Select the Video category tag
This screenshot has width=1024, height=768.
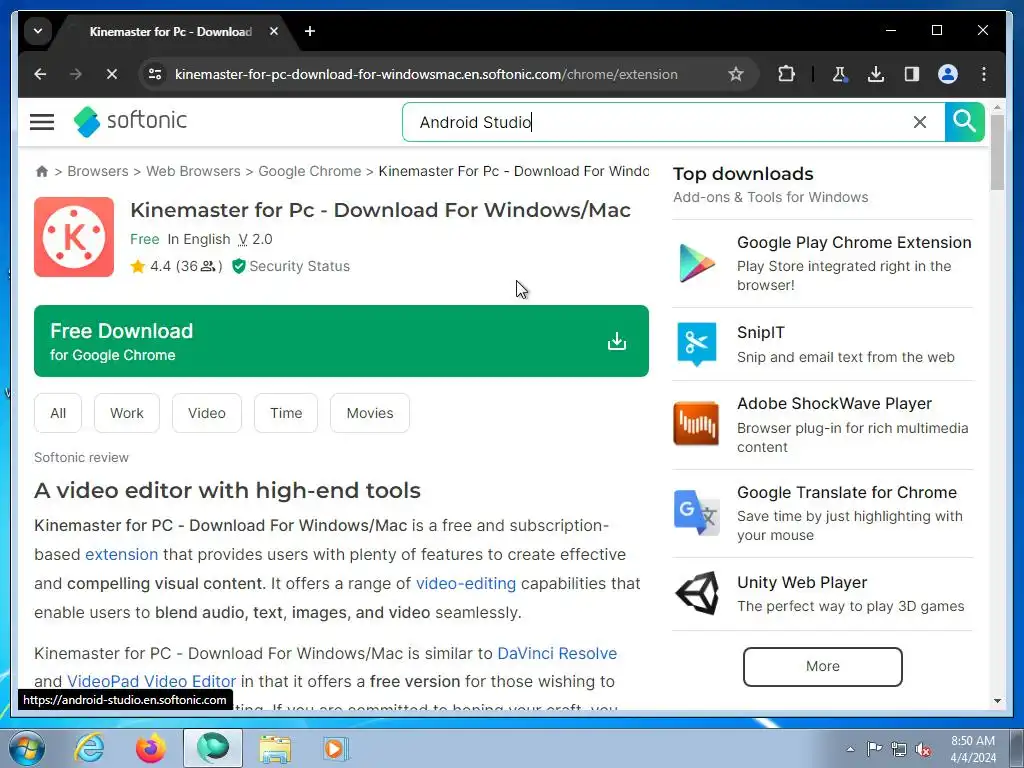(206, 413)
